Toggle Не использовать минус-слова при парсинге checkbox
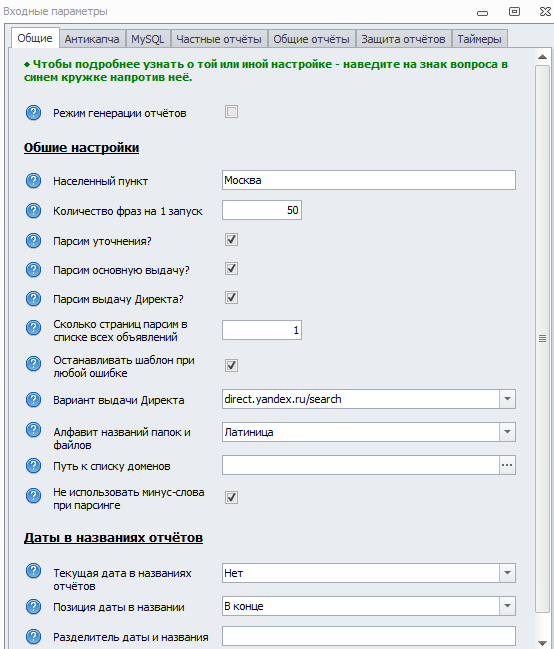 (x=231, y=498)
